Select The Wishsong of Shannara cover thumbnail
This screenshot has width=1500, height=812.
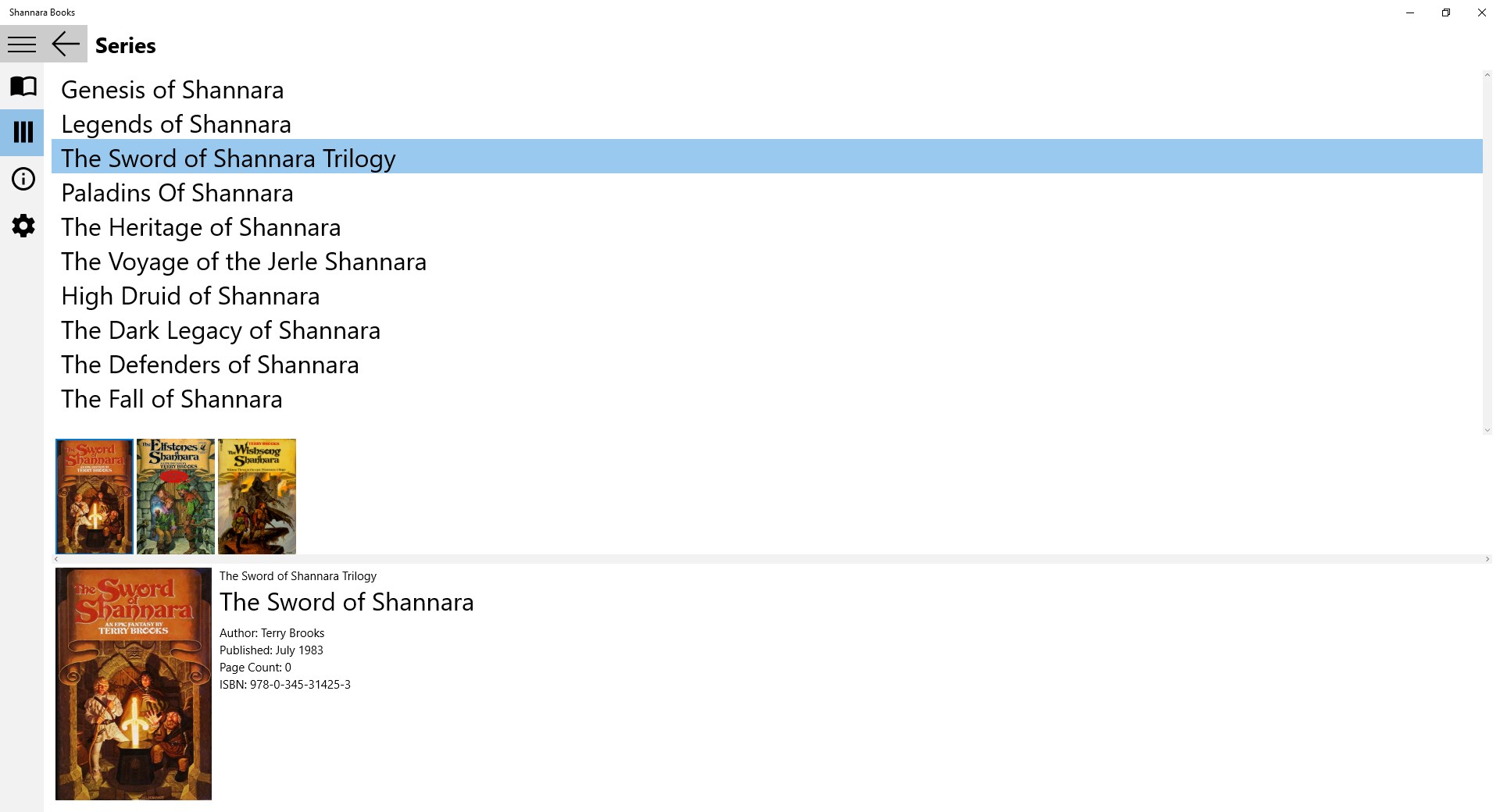257,497
